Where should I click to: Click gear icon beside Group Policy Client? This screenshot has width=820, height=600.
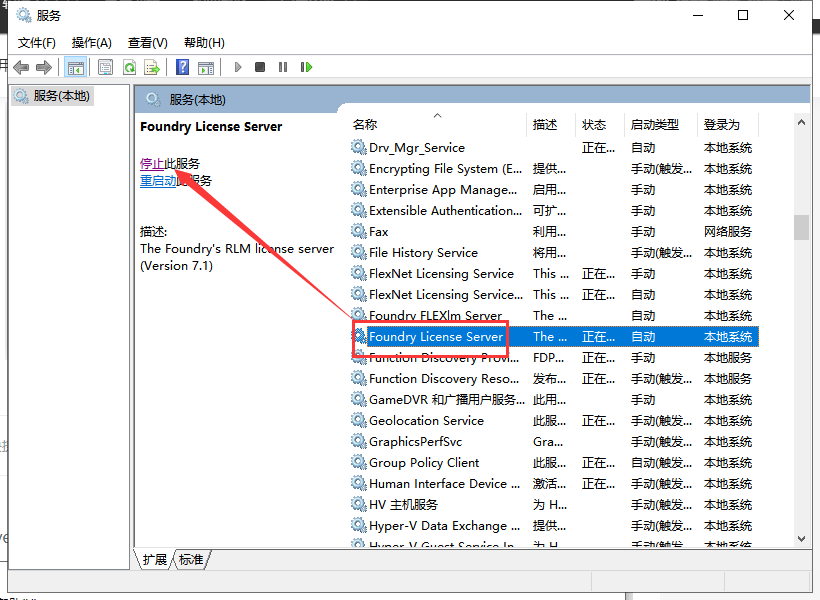pyautogui.click(x=358, y=462)
